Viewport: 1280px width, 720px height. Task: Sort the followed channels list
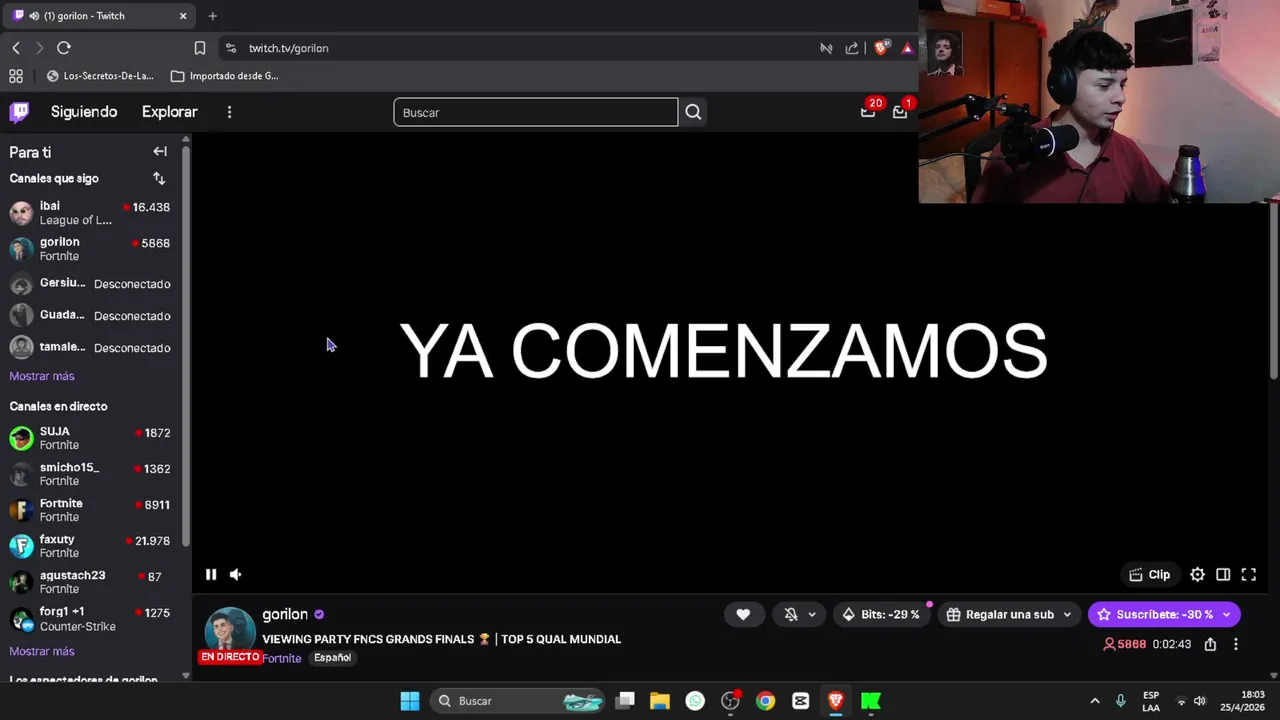[x=159, y=178]
